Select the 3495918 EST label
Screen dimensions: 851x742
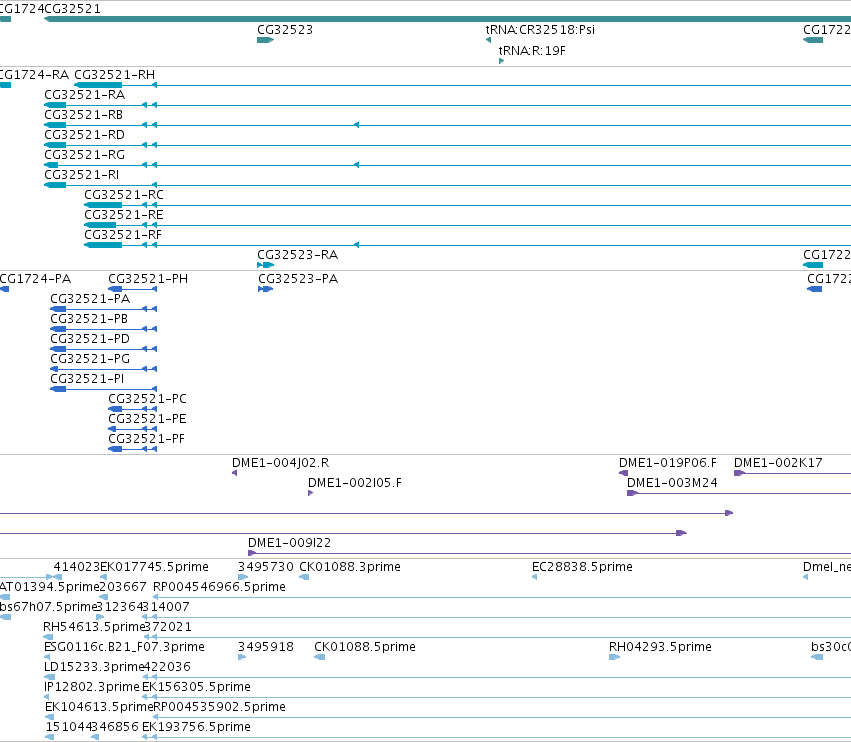click(266, 647)
